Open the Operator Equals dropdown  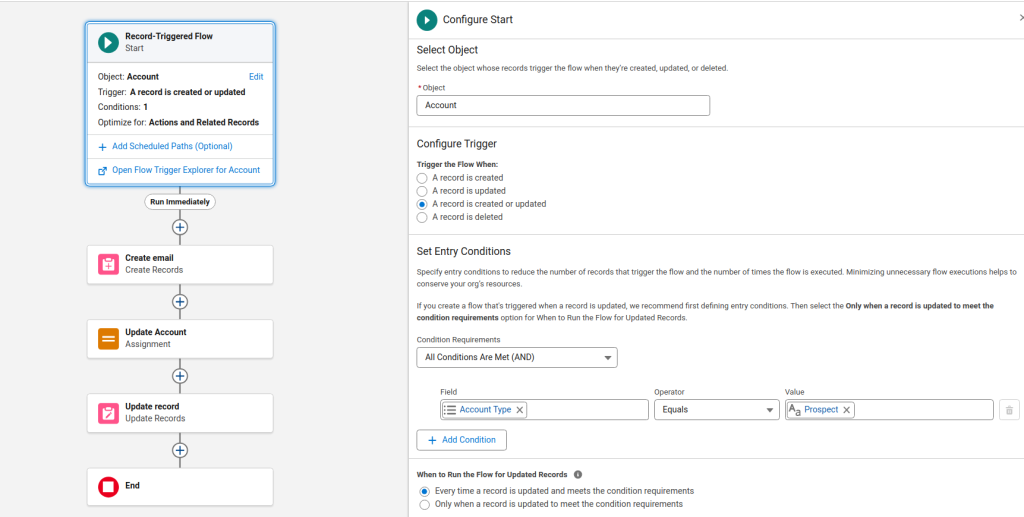(x=716, y=410)
